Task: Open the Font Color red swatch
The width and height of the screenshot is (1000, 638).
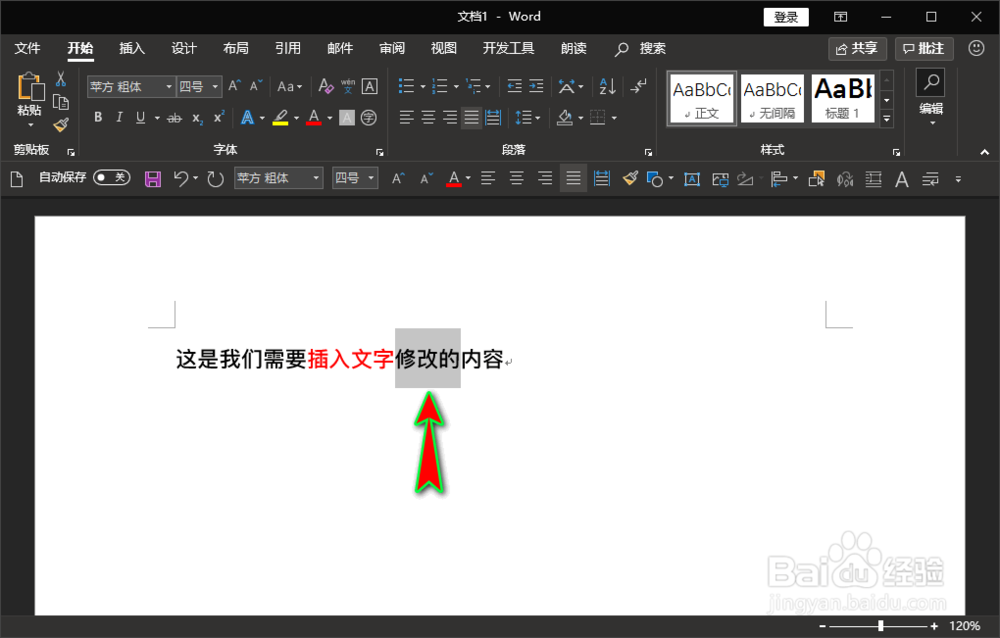Action: click(314, 118)
